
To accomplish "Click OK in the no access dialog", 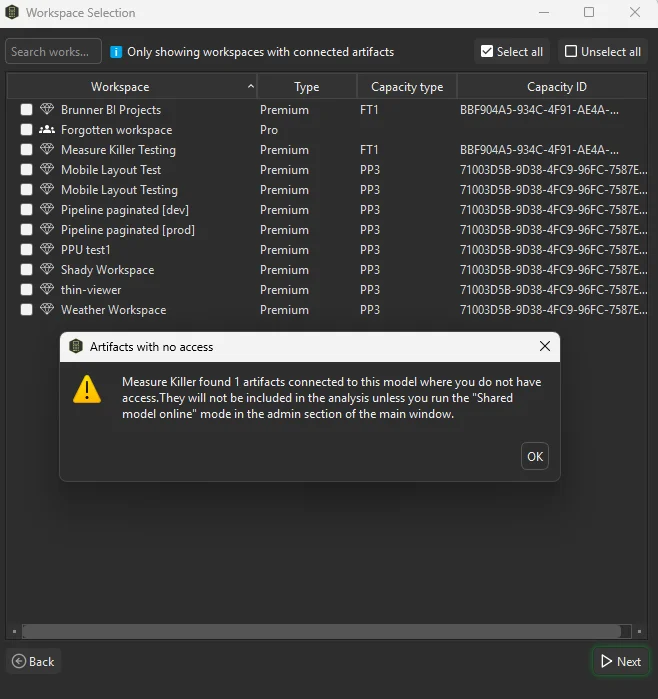I will coord(535,456).
